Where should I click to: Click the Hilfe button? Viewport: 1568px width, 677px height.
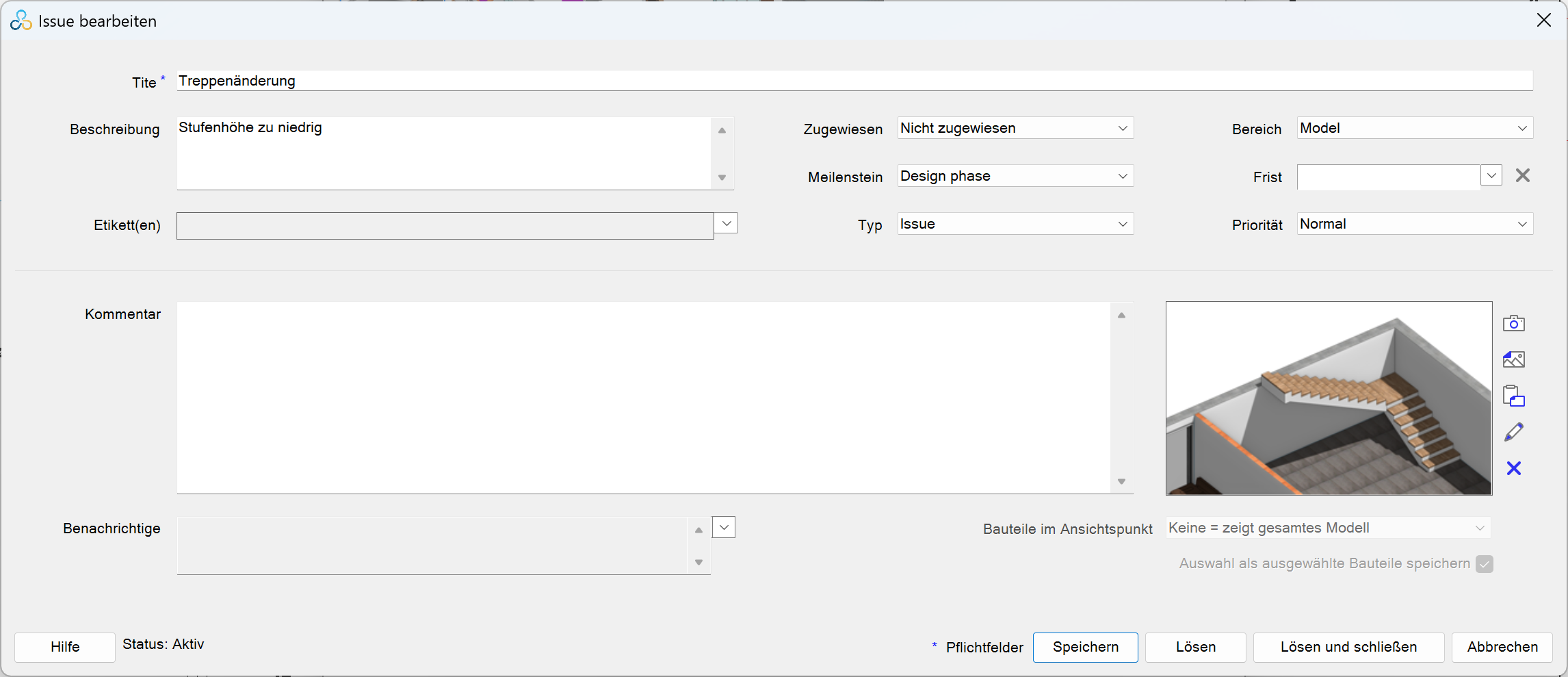coord(65,647)
